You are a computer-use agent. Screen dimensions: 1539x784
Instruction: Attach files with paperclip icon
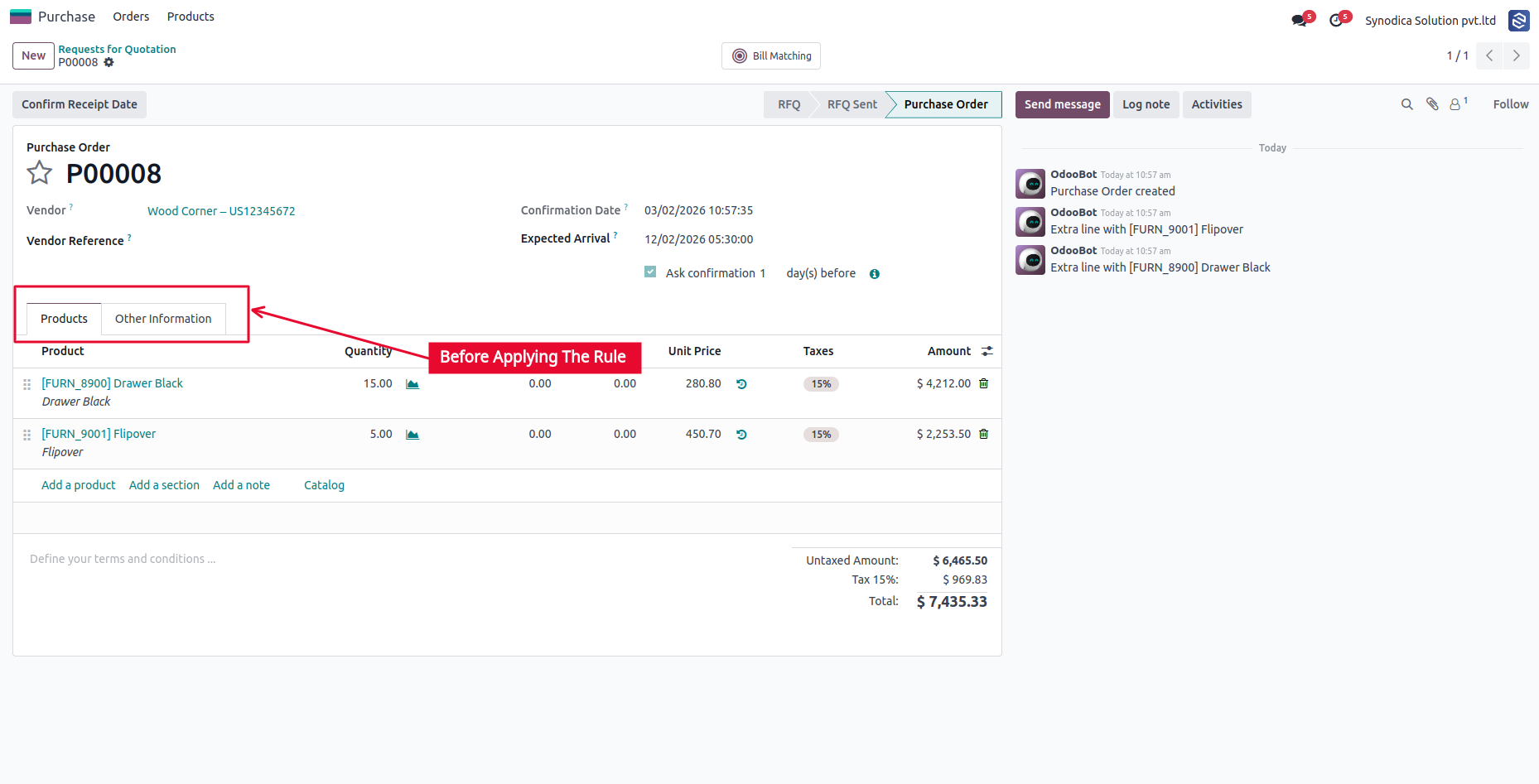pos(1432,104)
